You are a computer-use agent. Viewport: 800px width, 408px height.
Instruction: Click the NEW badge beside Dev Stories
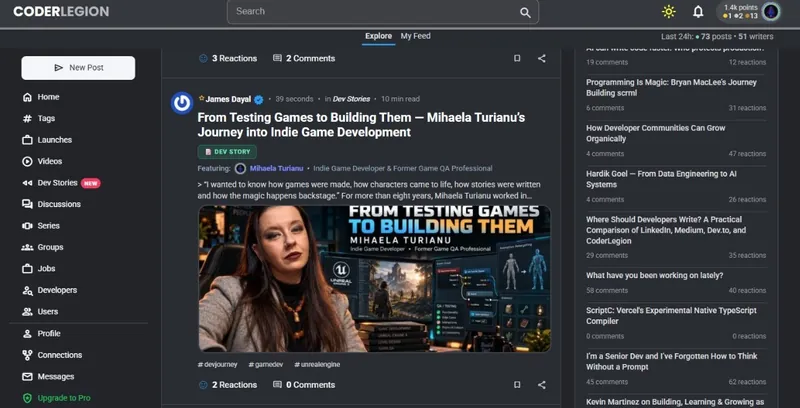90,183
